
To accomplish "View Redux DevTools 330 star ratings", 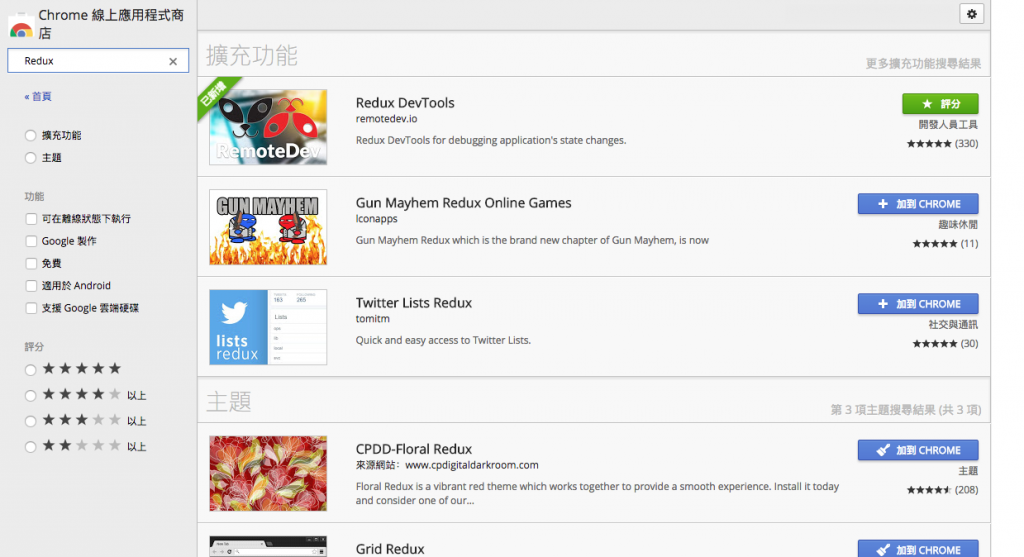I will [942, 144].
